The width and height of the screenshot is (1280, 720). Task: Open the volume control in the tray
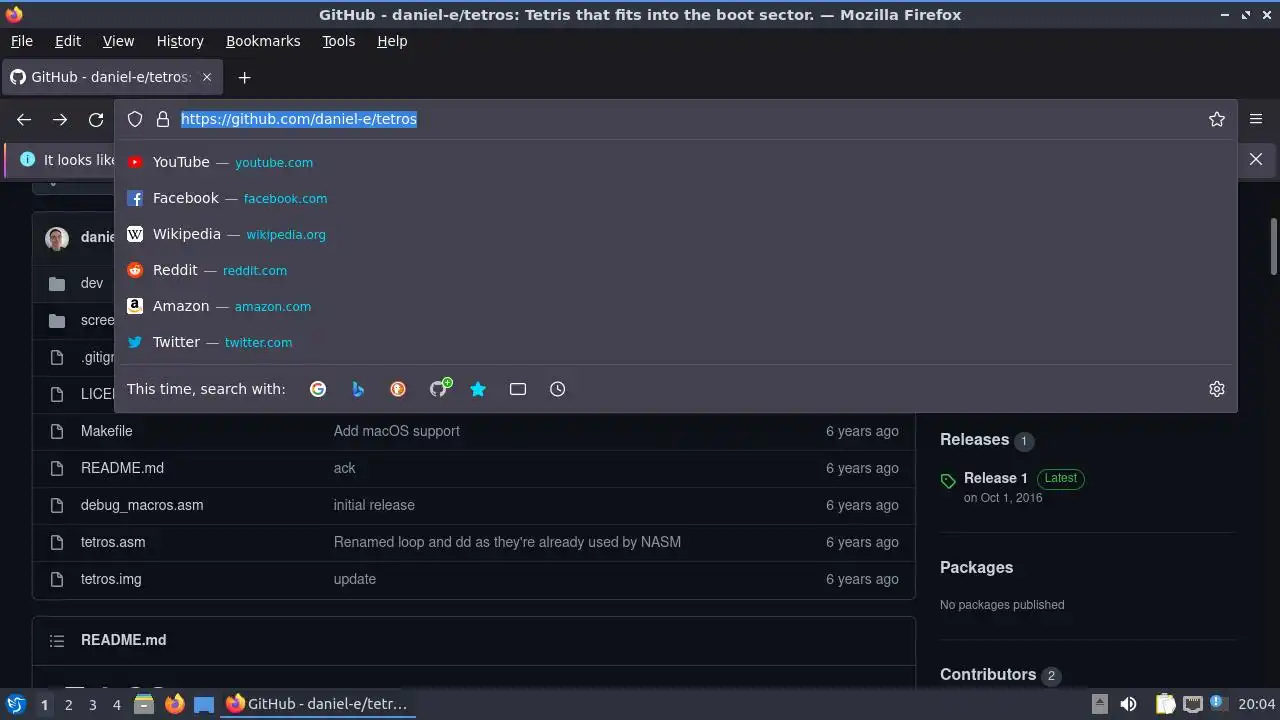click(x=1128, y=704)
